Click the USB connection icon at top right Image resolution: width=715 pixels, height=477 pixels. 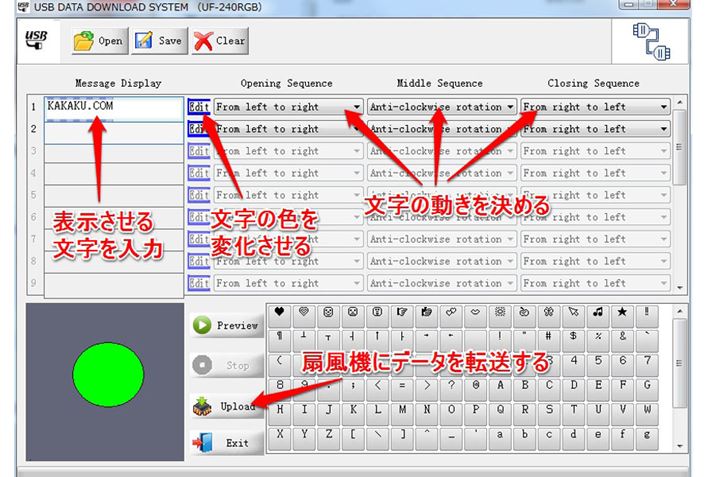(x=654, y=42)
